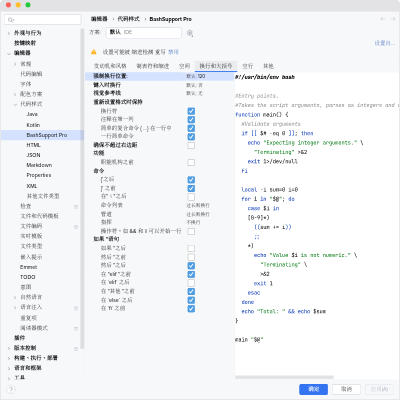Toggle the 一行简单命令 checkbox

pyautogui.click(x=191, y=137)
